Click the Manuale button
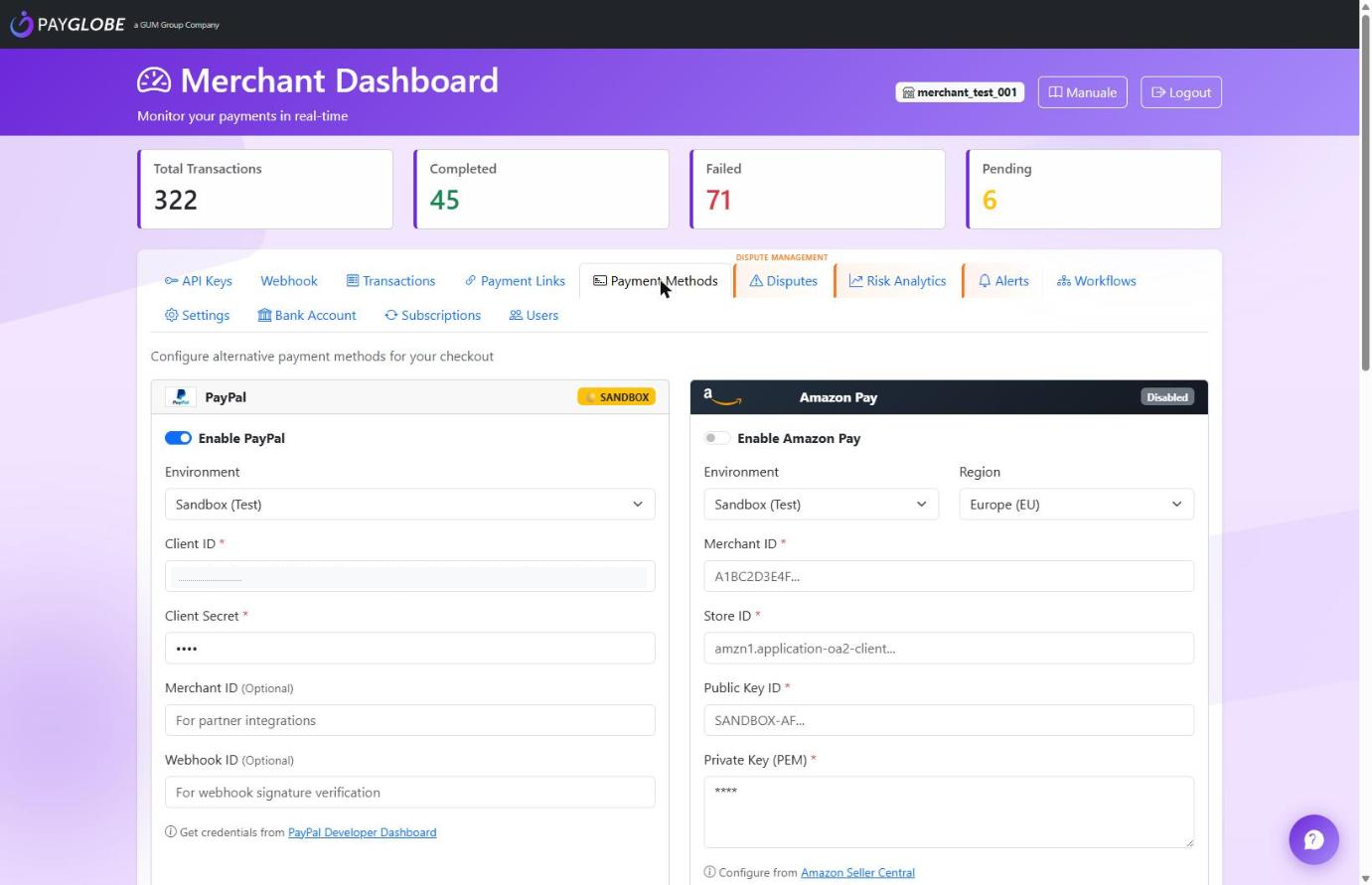This screenshot has width=1372, height=885. click(x=1082, y=92)
